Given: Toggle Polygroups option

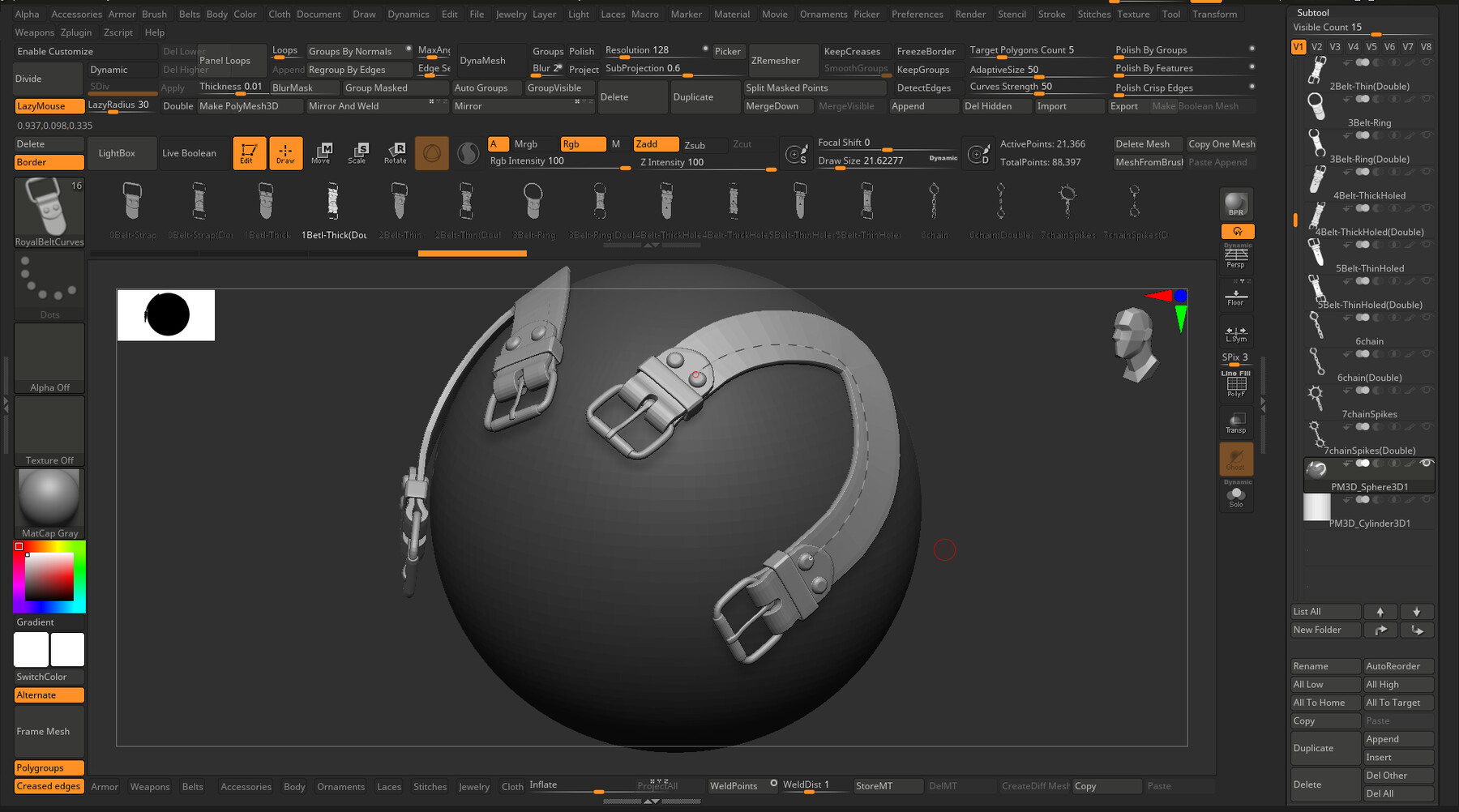Looking at the screenshot, I should click(49, 768).
